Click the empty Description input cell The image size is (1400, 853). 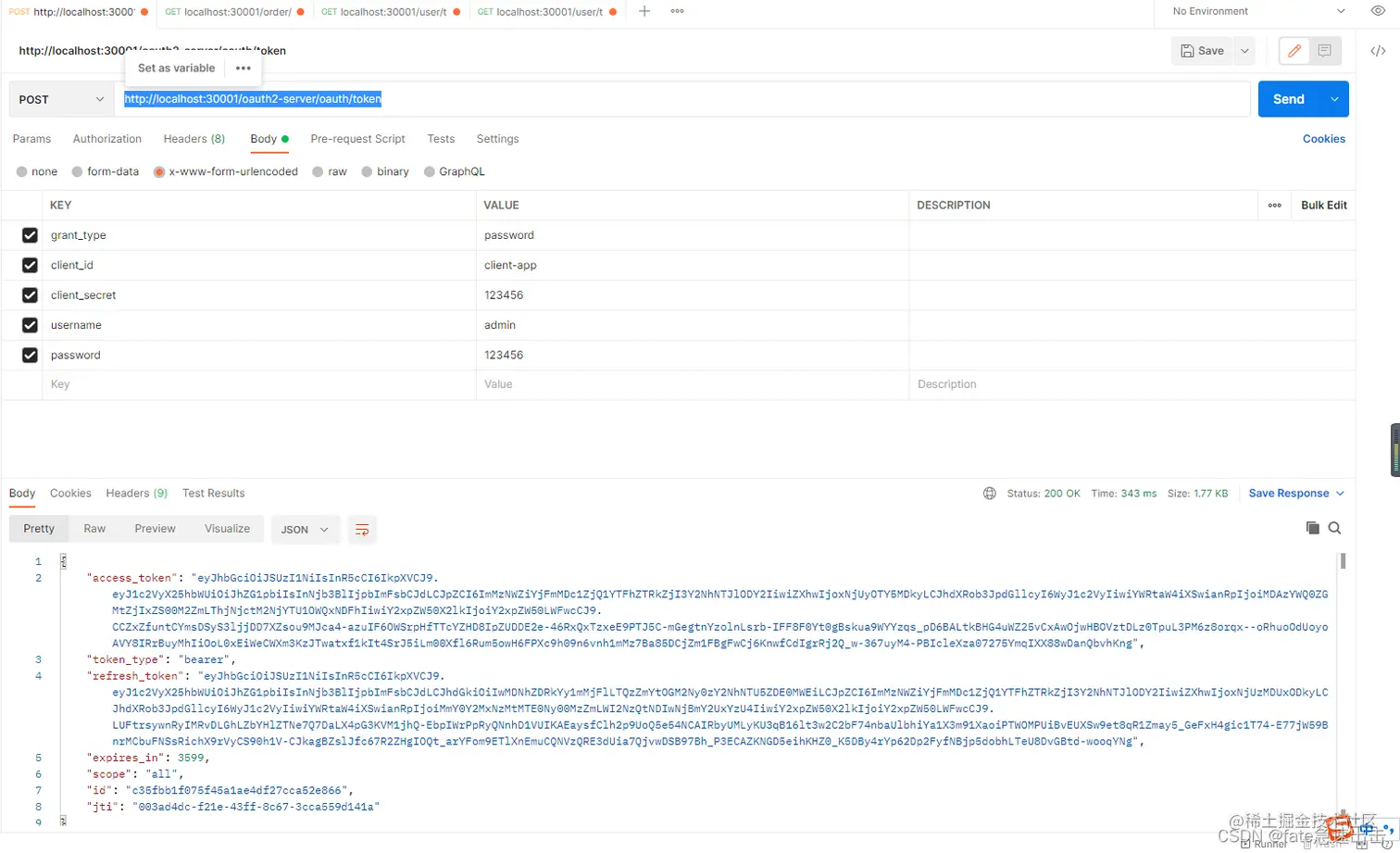tap(1132, 384)
